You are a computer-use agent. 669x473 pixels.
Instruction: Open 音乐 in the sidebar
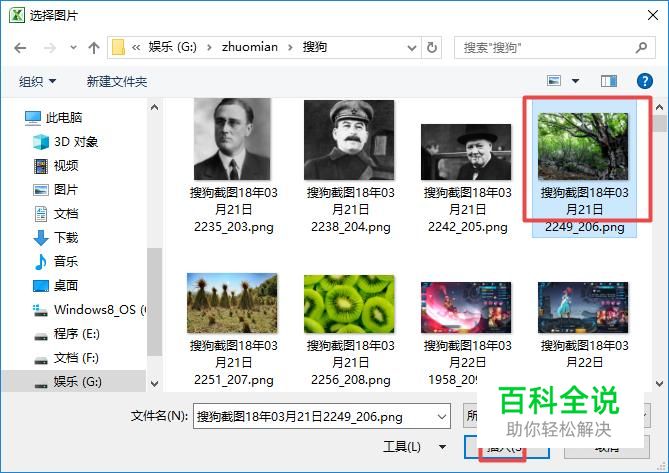pyautogui.click(x=55, y=261)
